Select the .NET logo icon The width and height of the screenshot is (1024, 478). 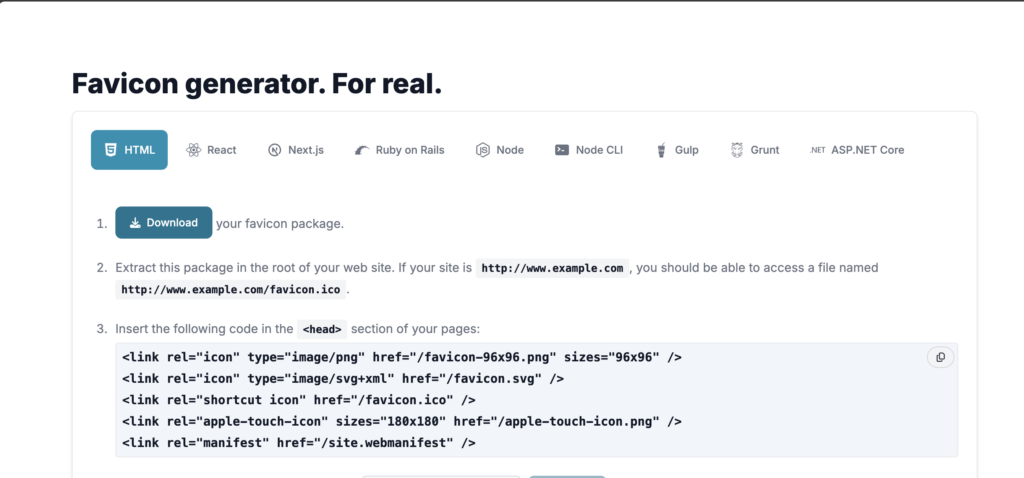818,150
